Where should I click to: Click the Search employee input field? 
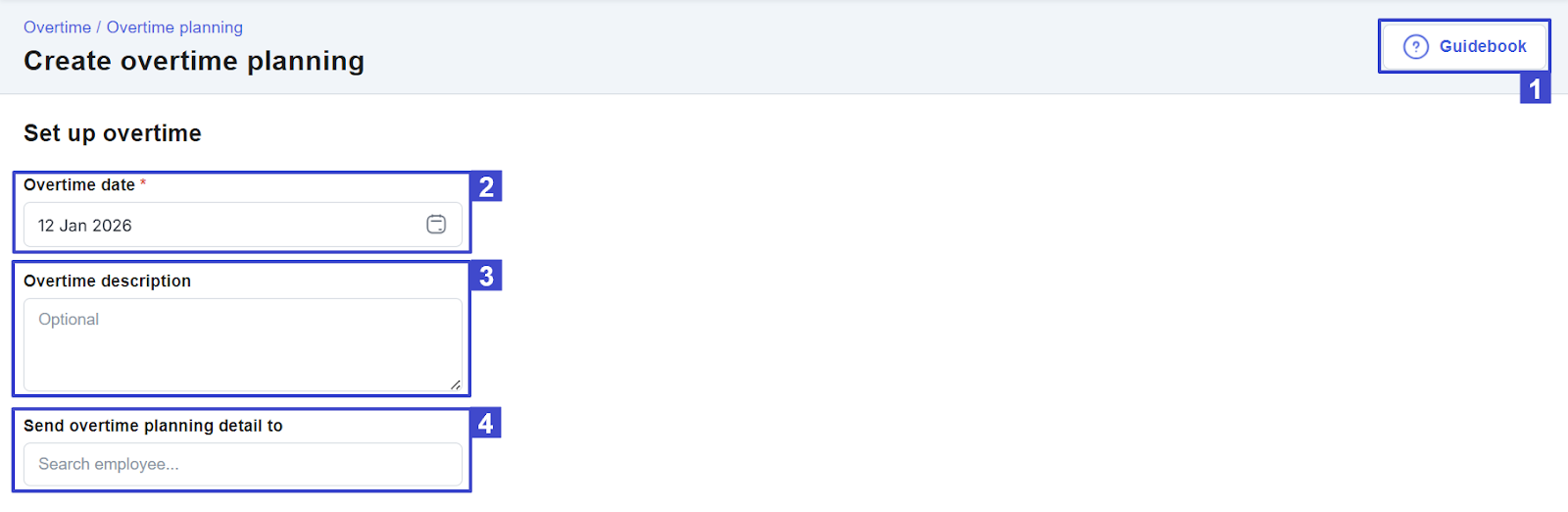click(243, 464)
